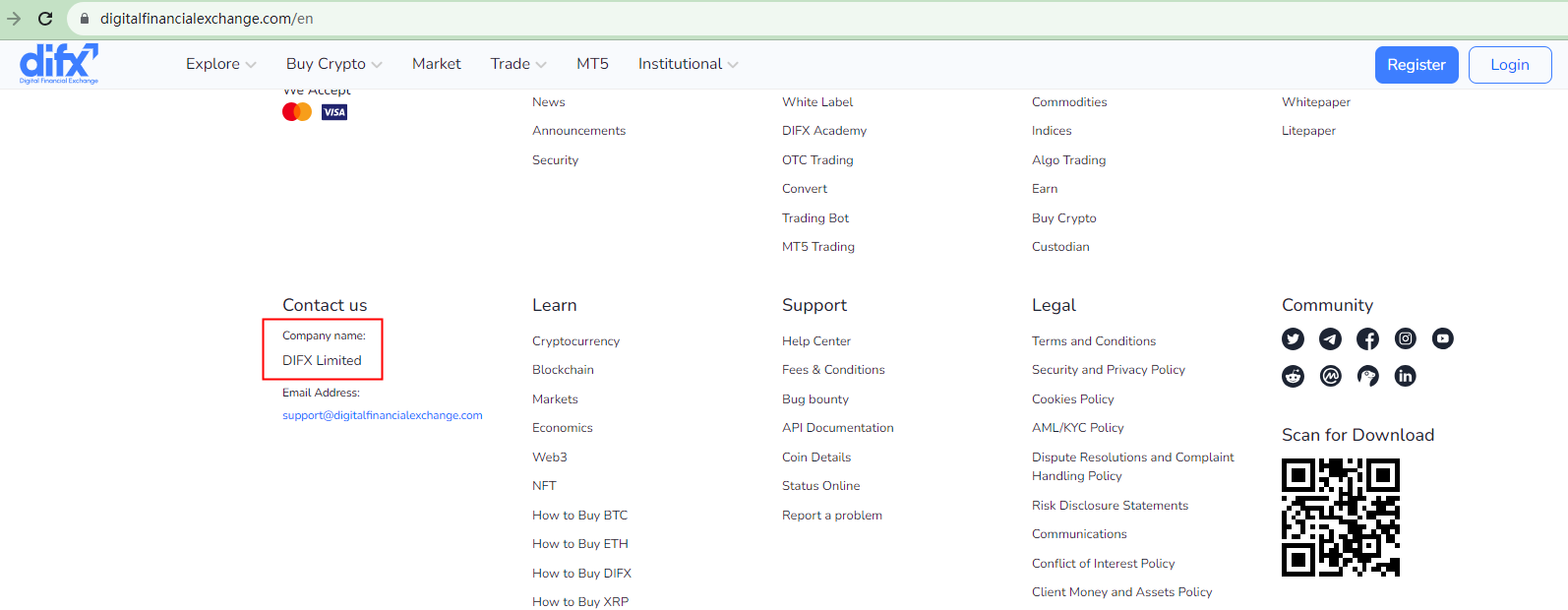Open the Commodities link
Image resolution: width=1568 pixels, height=610 pixels.
[x=1069, y=102]
